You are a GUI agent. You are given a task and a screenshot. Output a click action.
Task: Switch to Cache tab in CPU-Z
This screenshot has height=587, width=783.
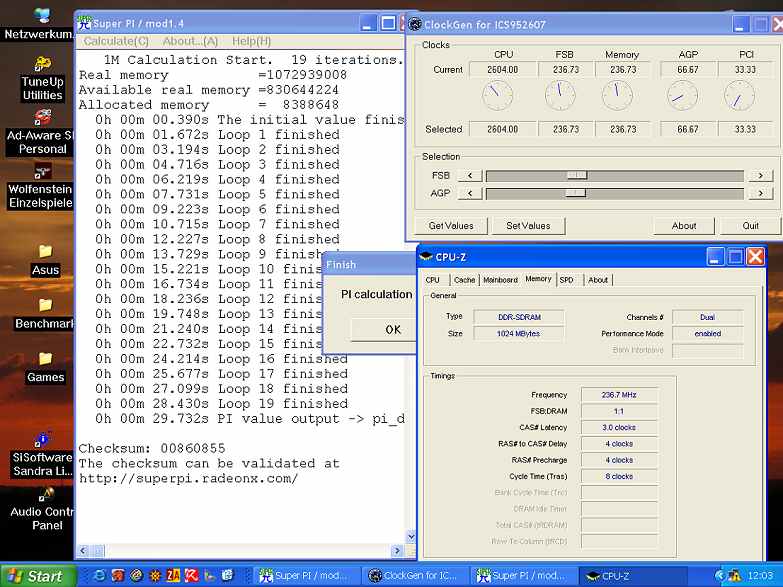tap(464, 280)
